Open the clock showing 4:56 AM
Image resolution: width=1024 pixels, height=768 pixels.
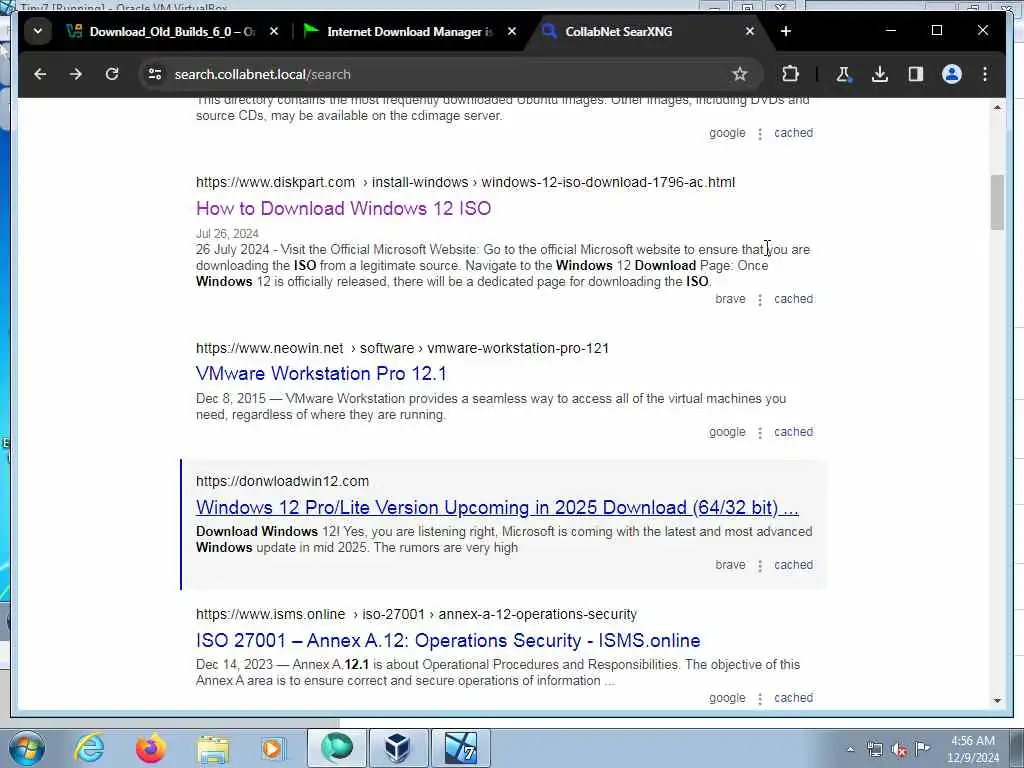pyautogui.click(x=973, y=749)
